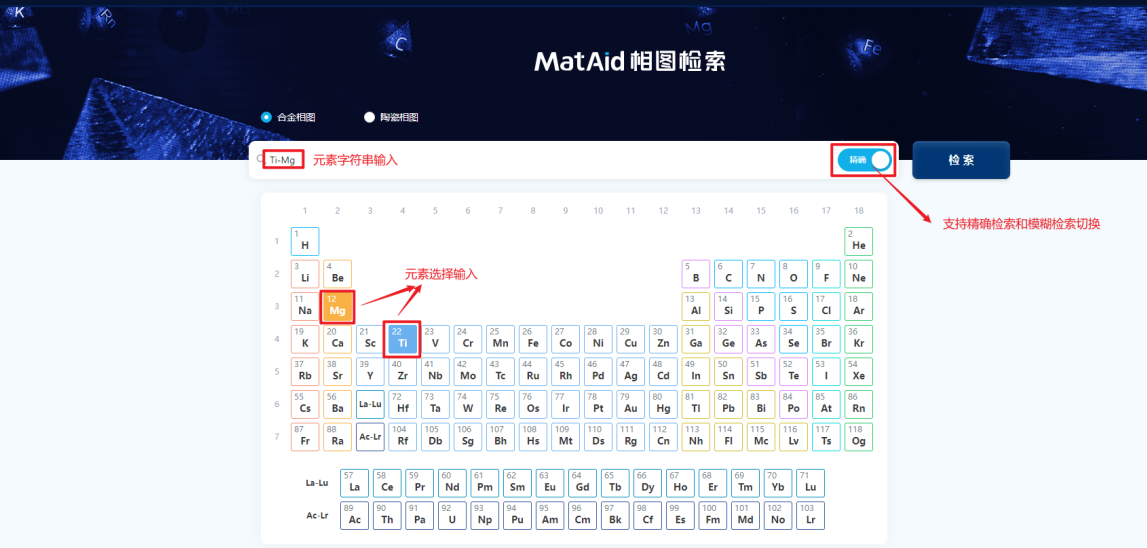Choose phosphorus P element tile
The width and height of the screenshot is (1147, 548).
click(x=761, y=307)
